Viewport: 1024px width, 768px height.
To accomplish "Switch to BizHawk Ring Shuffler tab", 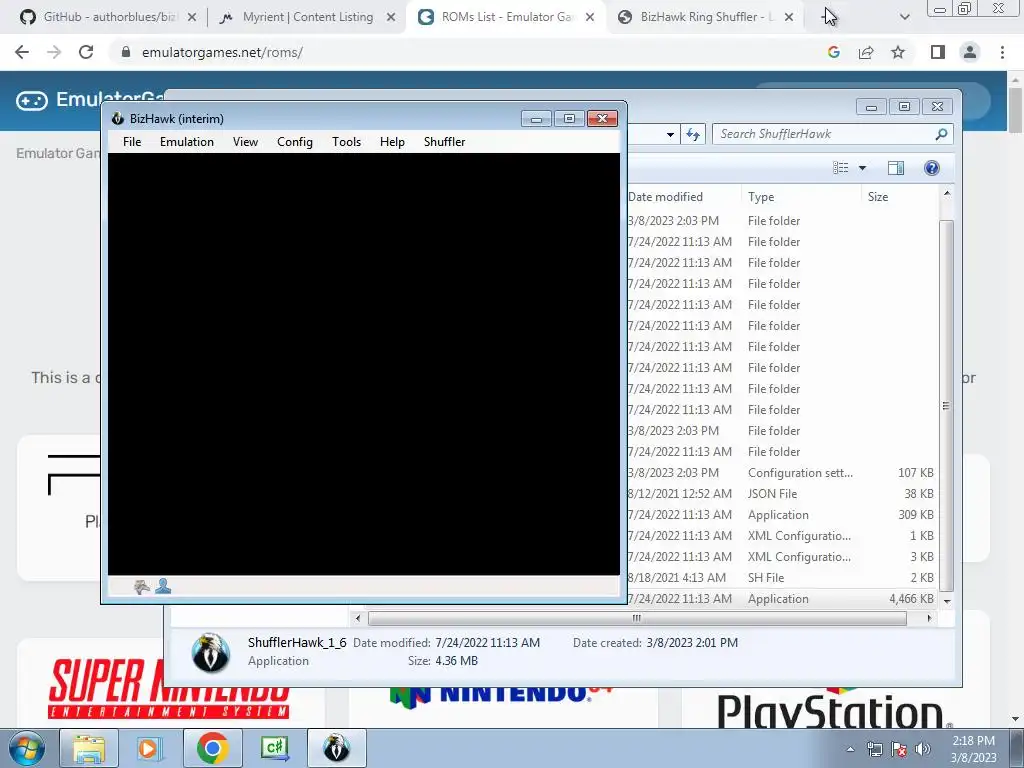I will [707, 17].
